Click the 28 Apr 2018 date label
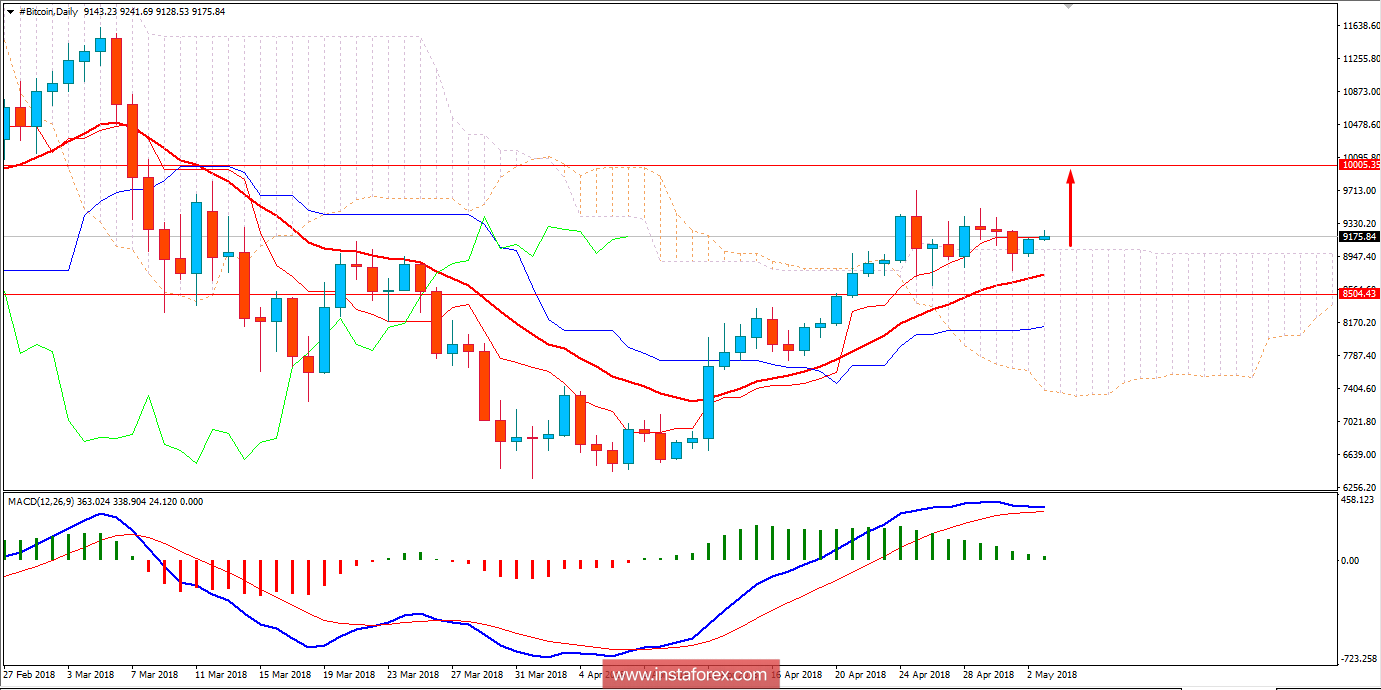This screenshot has height=690, width=1381. [x=989, y=675]
